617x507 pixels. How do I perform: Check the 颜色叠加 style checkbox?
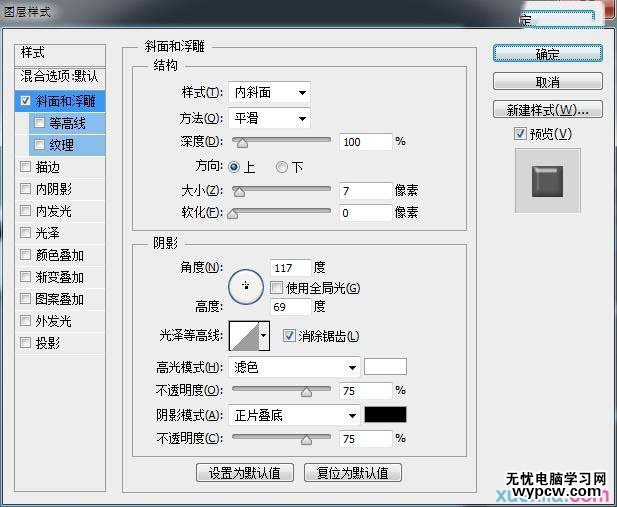point(25,255)
